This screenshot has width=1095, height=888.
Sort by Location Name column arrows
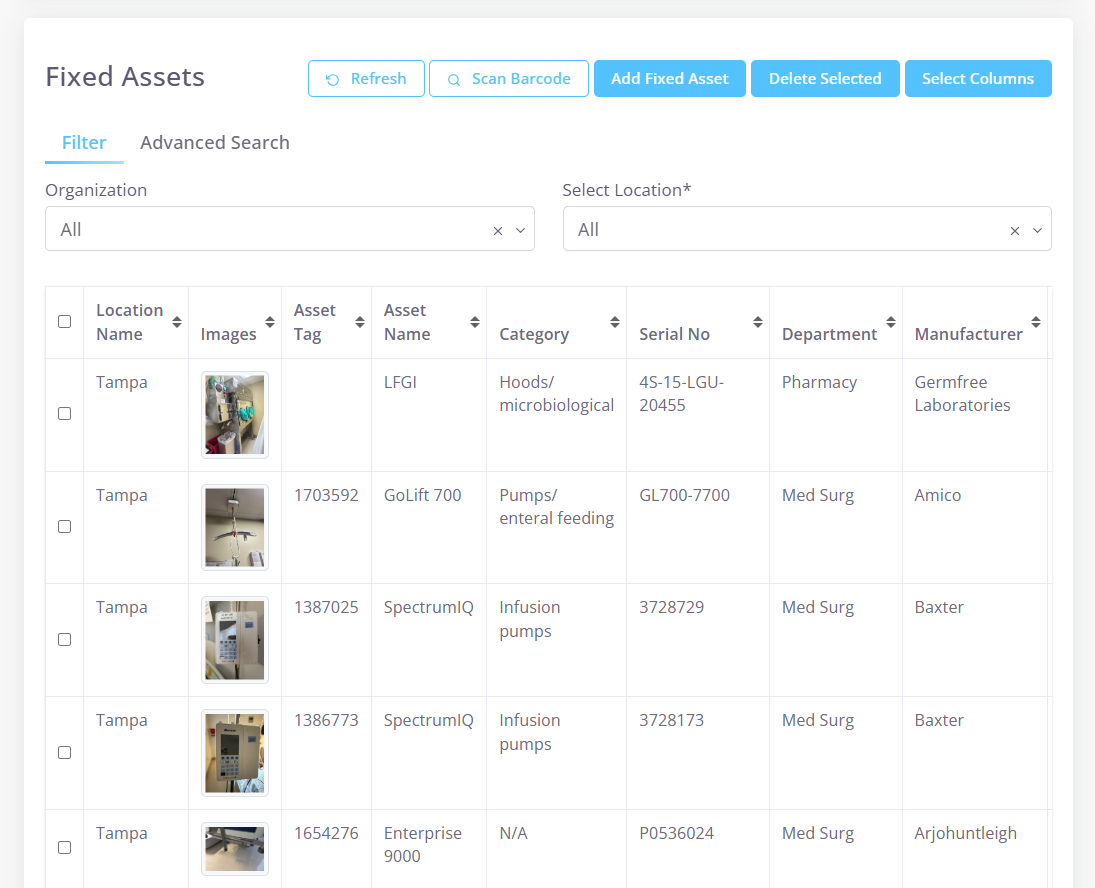[x=177, y=322]
